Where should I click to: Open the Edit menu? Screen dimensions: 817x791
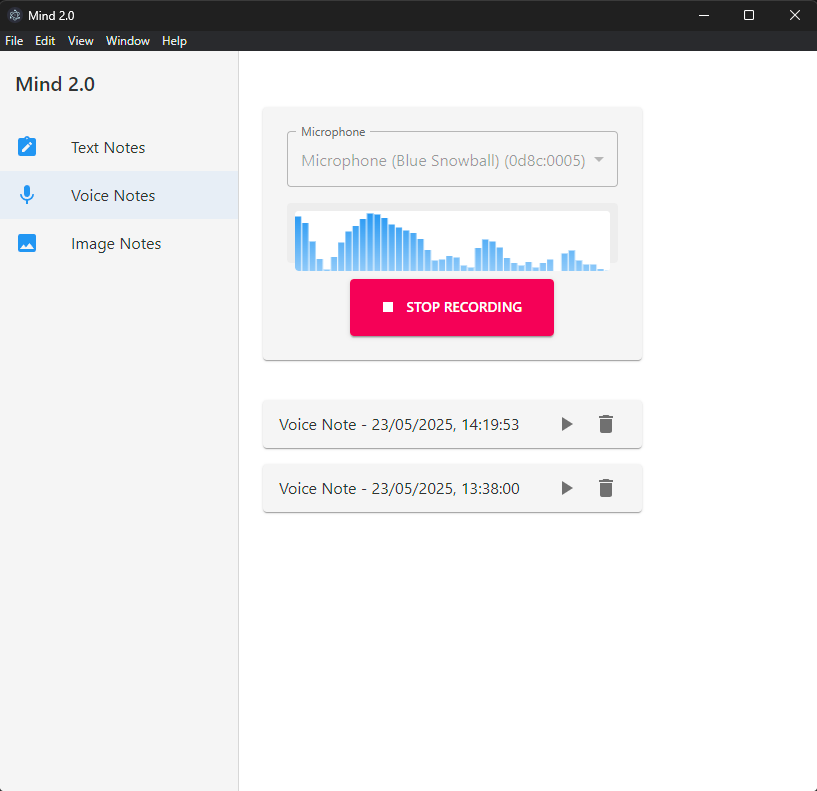click(x=45, y=41)
